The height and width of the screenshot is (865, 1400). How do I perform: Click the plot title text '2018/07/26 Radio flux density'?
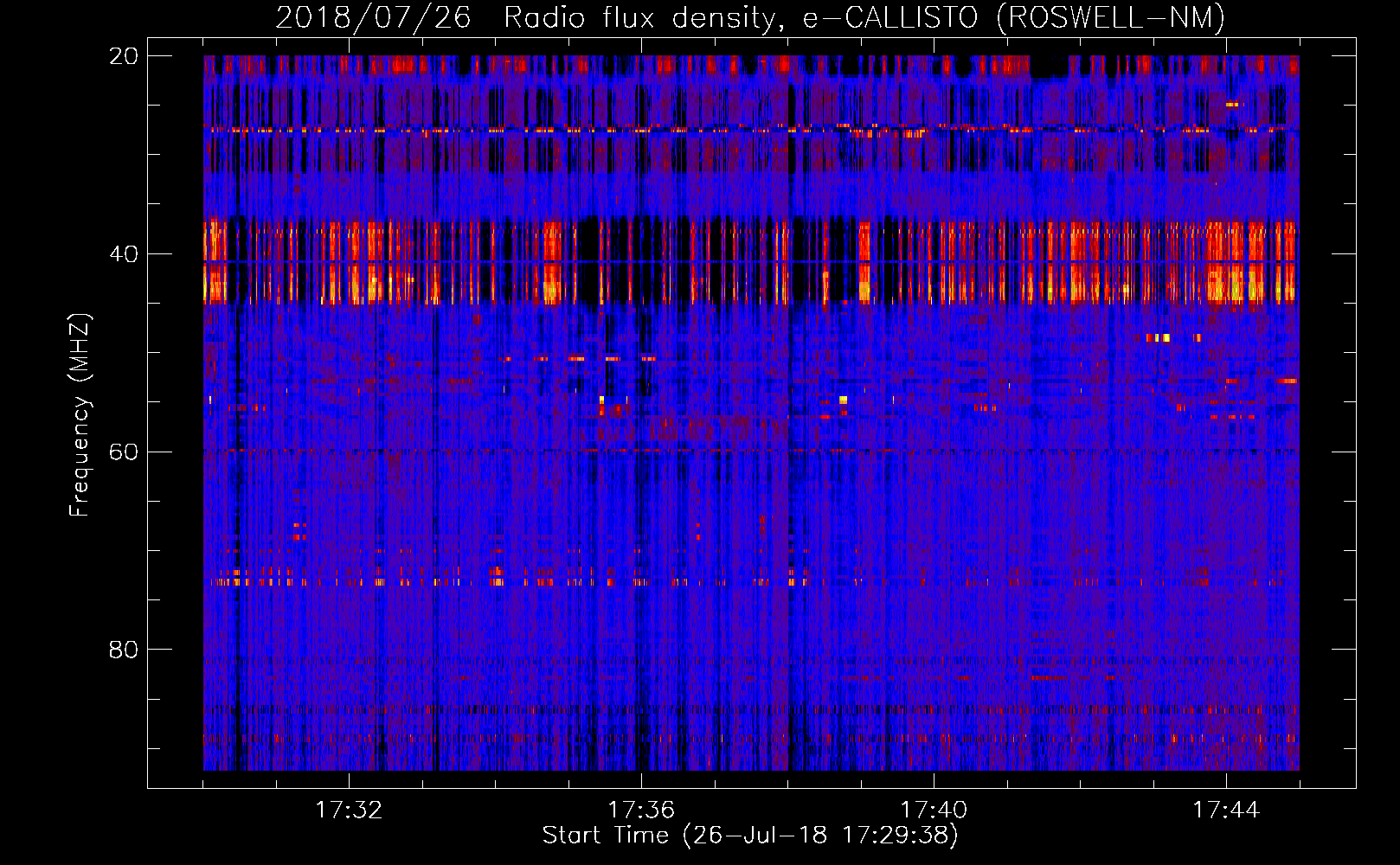(x=530, y=18)
